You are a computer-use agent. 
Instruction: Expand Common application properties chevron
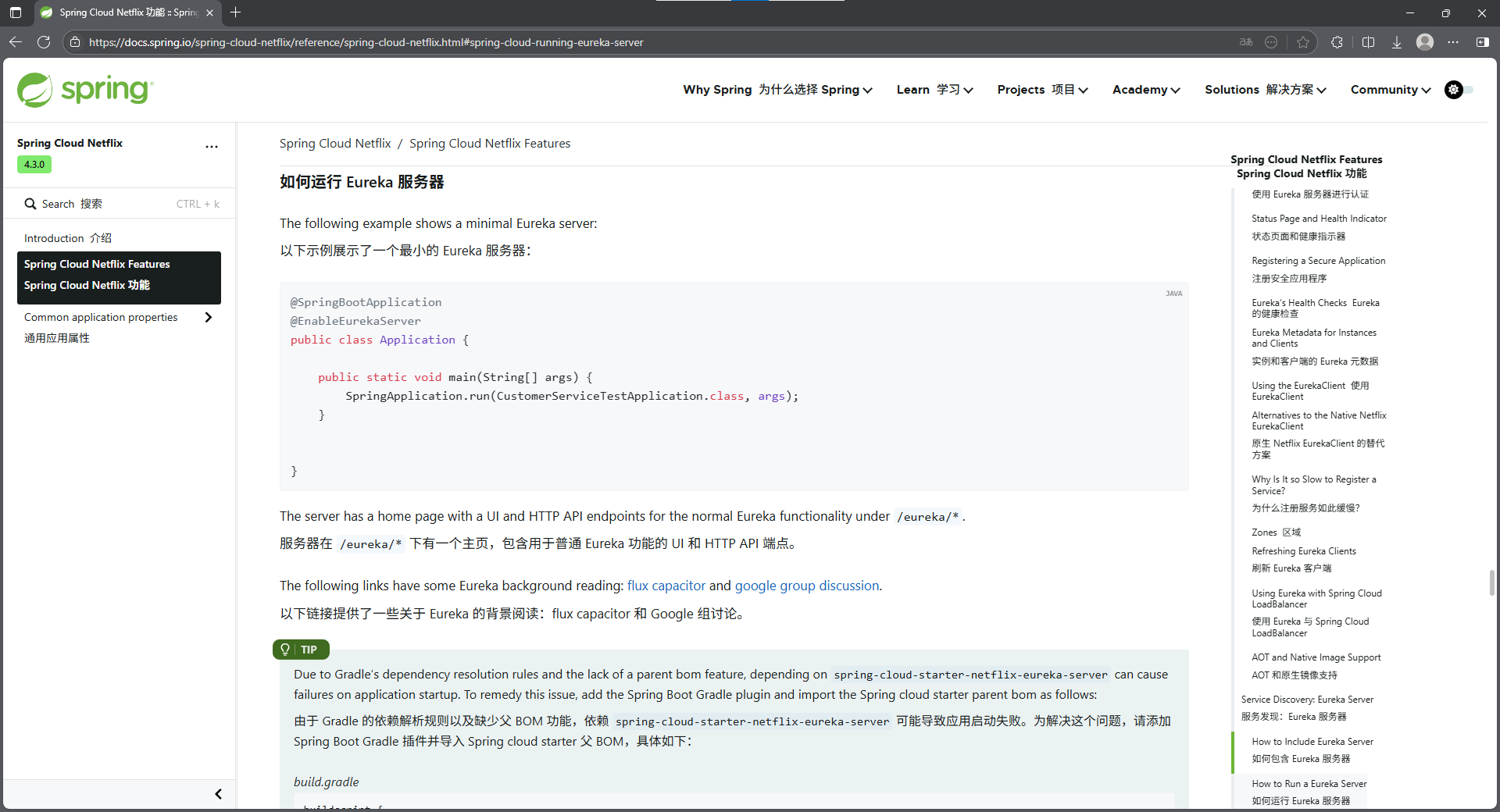[x=209, y=317]
